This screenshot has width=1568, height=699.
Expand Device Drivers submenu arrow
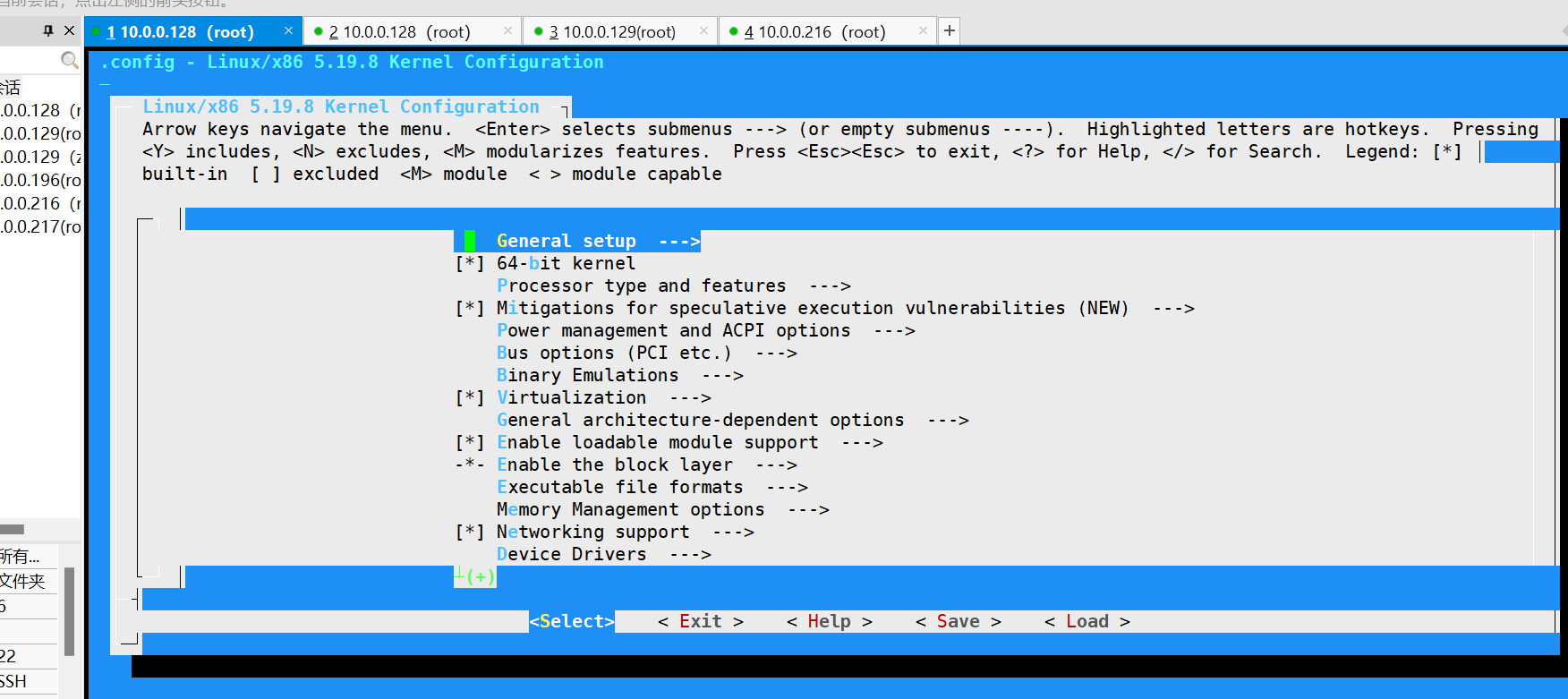(690, 554)
